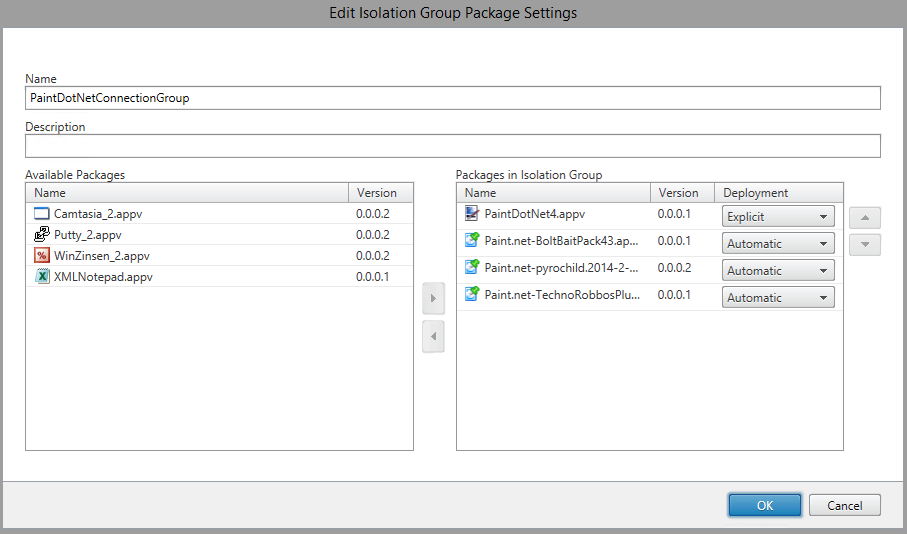Click version 0.0.0.2 of WinZinsen_2.appv
Screen dimensions: 907x534
coord(373,255)
